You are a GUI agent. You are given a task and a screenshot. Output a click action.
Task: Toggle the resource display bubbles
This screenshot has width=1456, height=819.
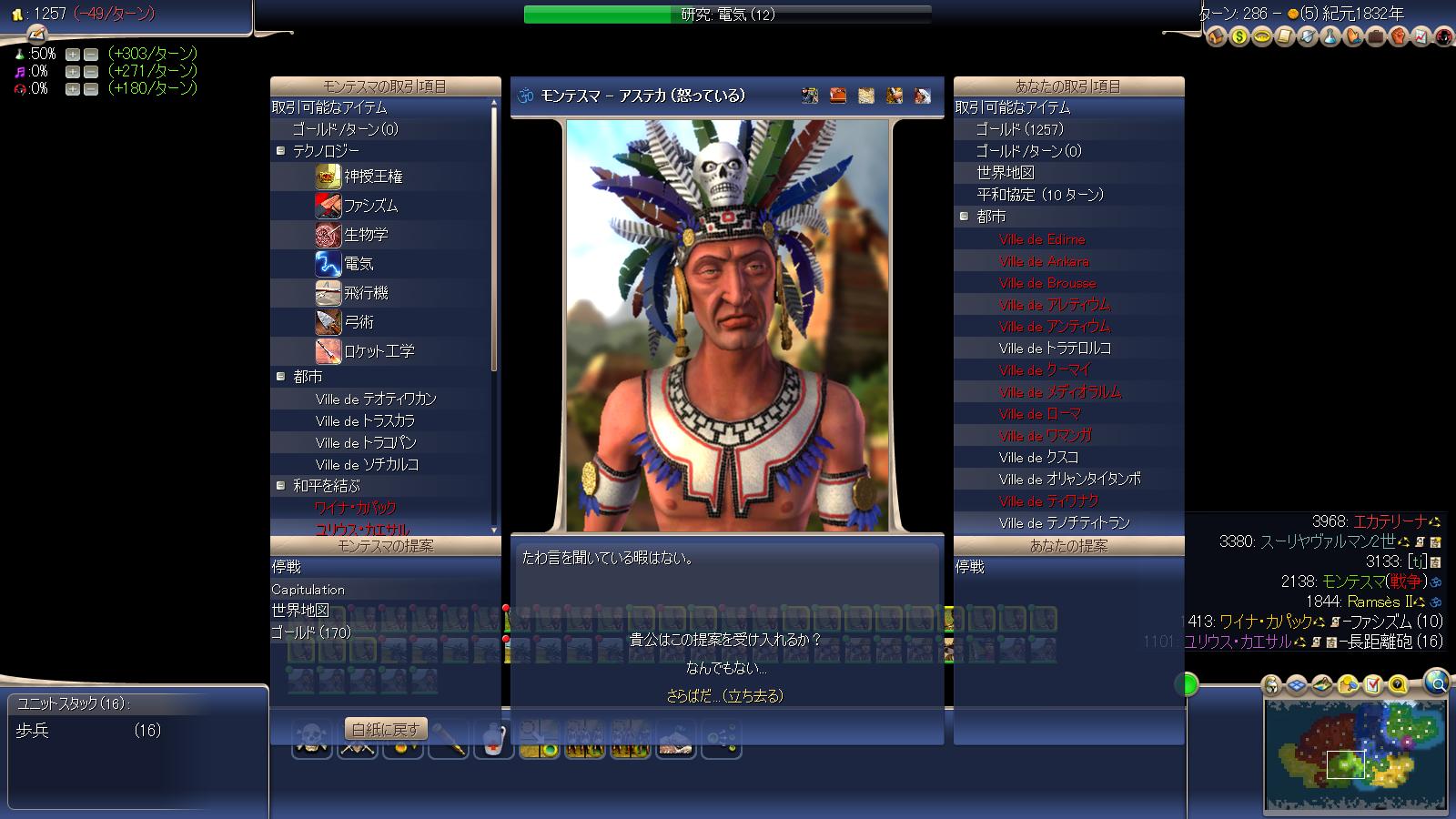[x=1348, y=685]
